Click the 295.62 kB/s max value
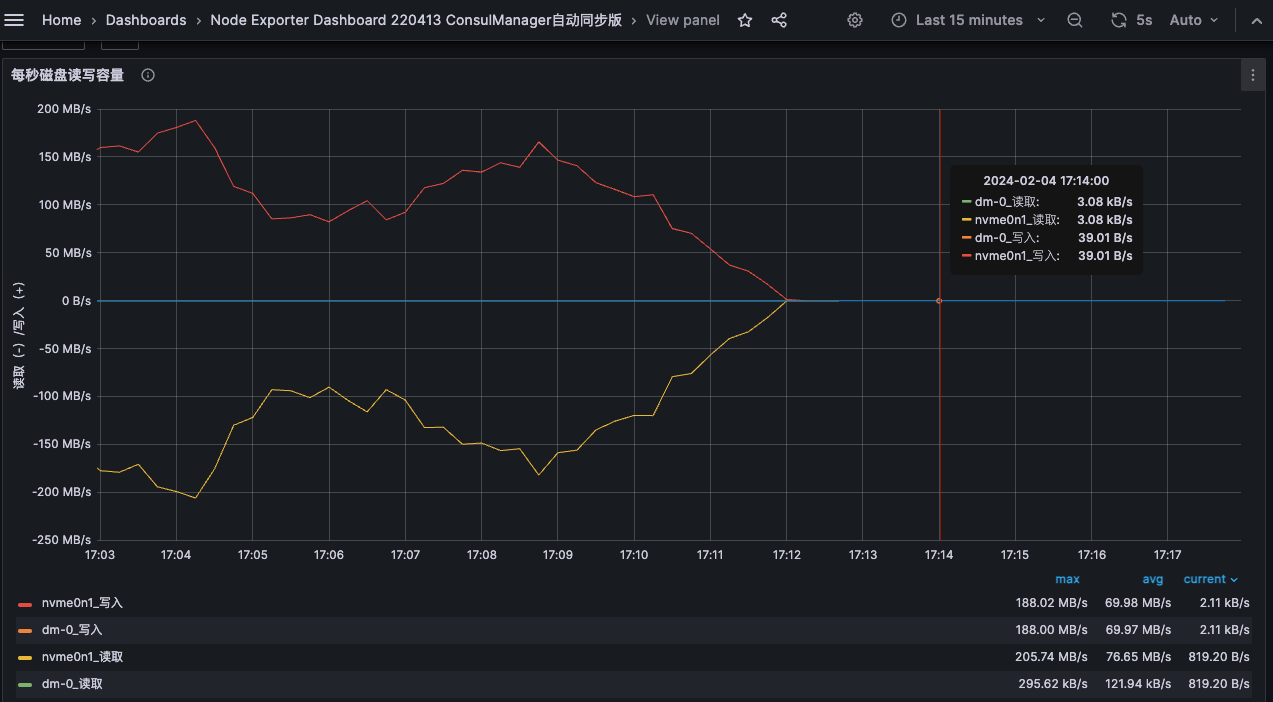 [1052, 684]
